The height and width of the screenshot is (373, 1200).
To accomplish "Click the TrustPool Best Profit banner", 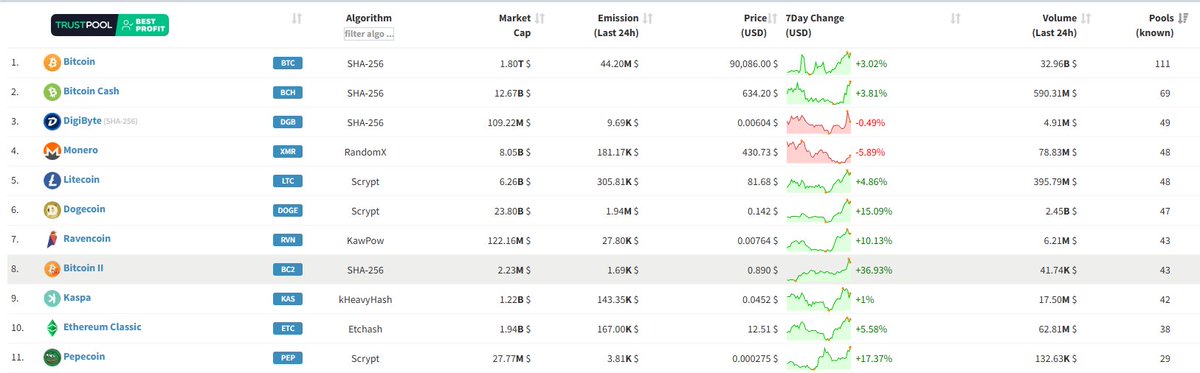I will click(109, 26).
